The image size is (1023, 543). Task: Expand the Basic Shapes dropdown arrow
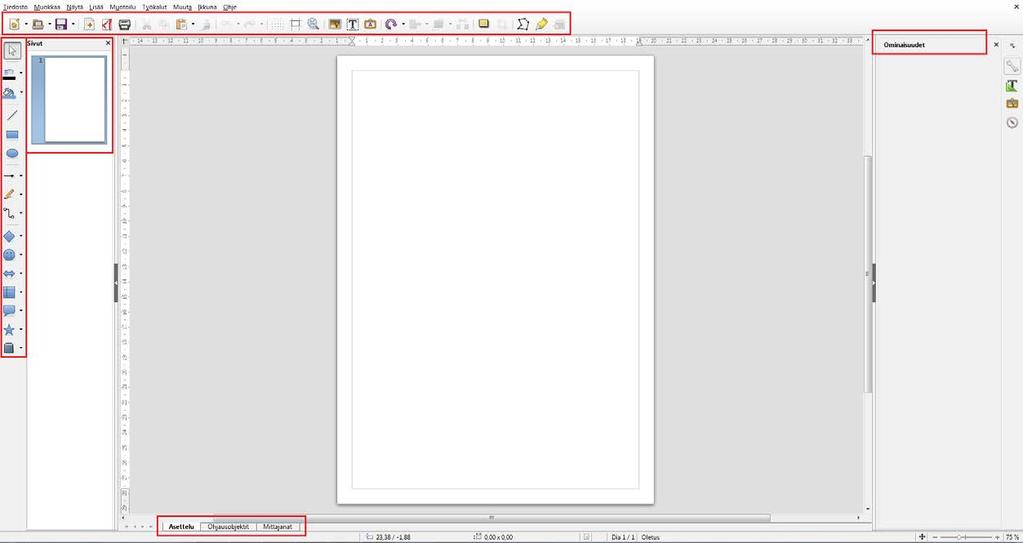click(21, 236)
